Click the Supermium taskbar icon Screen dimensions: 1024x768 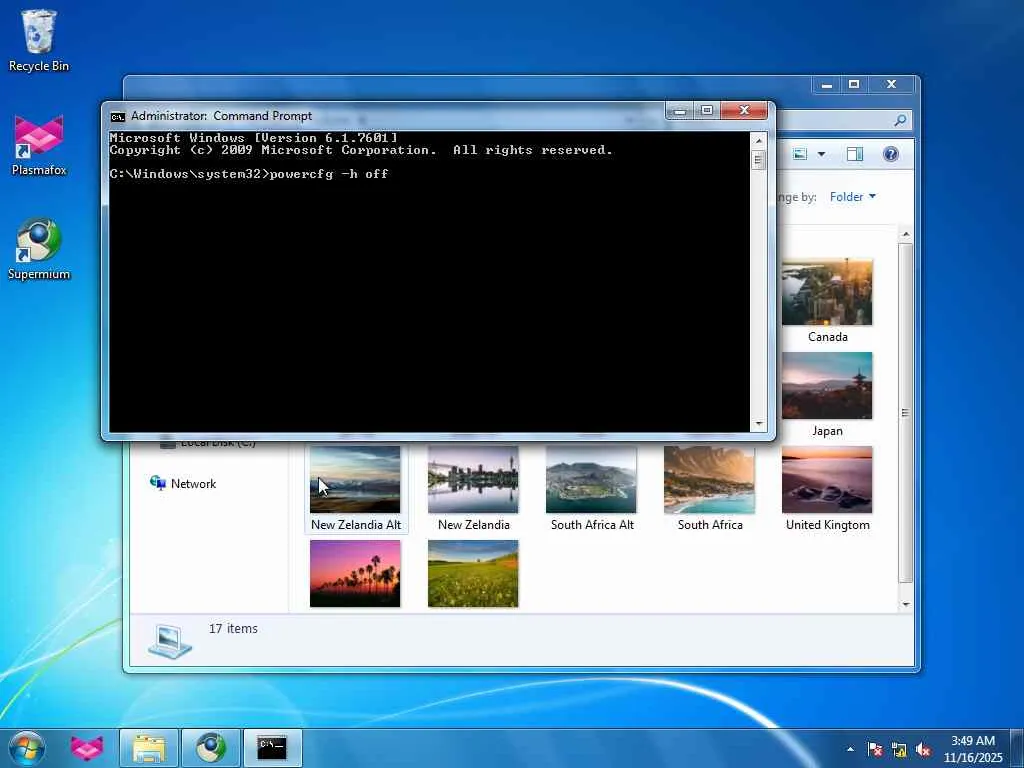(x=210, y=748)
